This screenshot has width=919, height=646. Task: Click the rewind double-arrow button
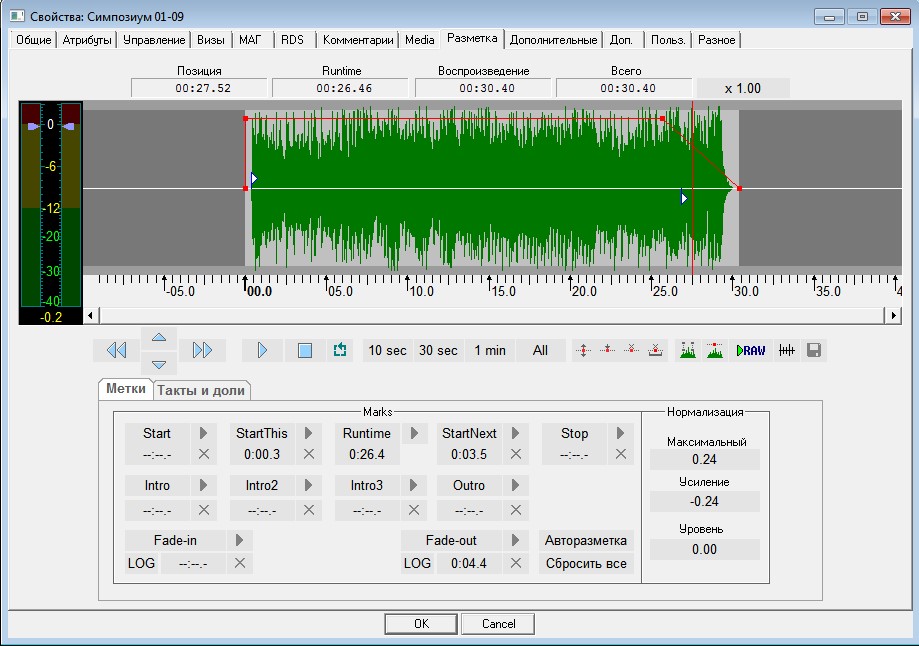[116, 350]
